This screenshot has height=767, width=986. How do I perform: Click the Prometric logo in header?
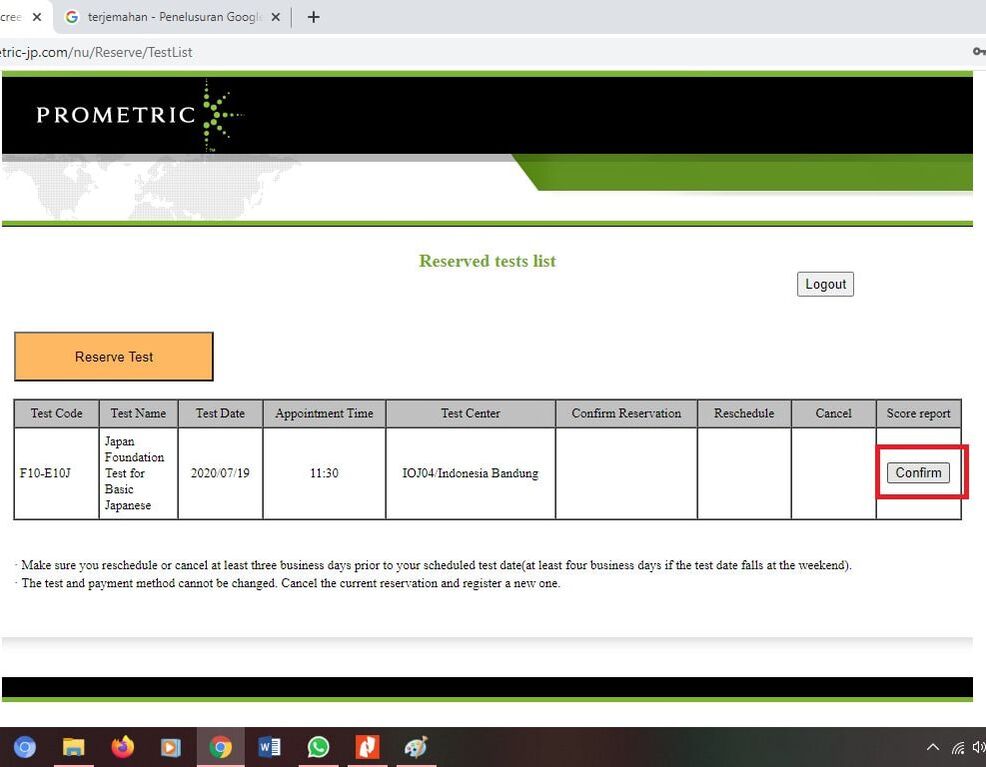[140, 114]
